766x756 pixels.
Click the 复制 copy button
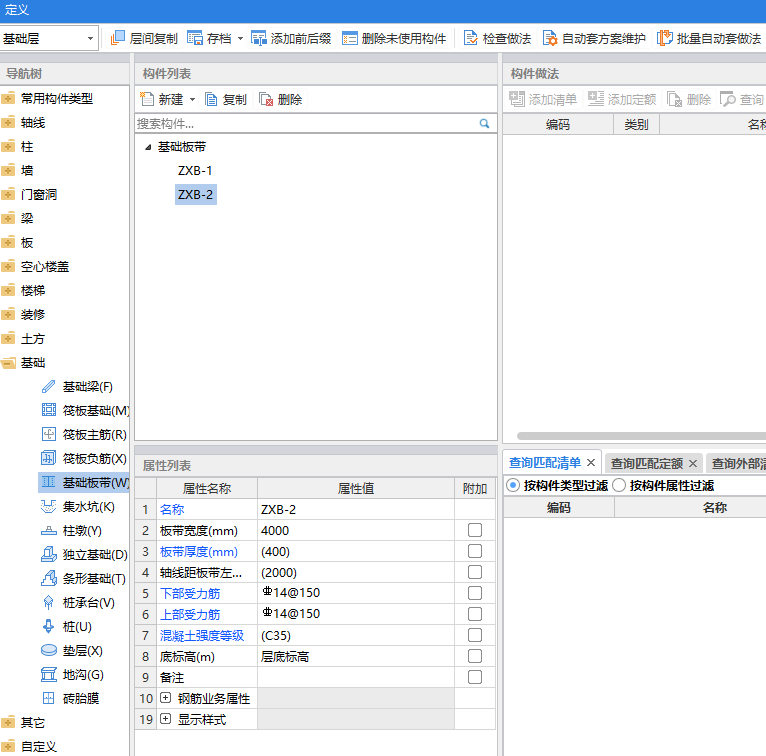(x=226, y=100)
